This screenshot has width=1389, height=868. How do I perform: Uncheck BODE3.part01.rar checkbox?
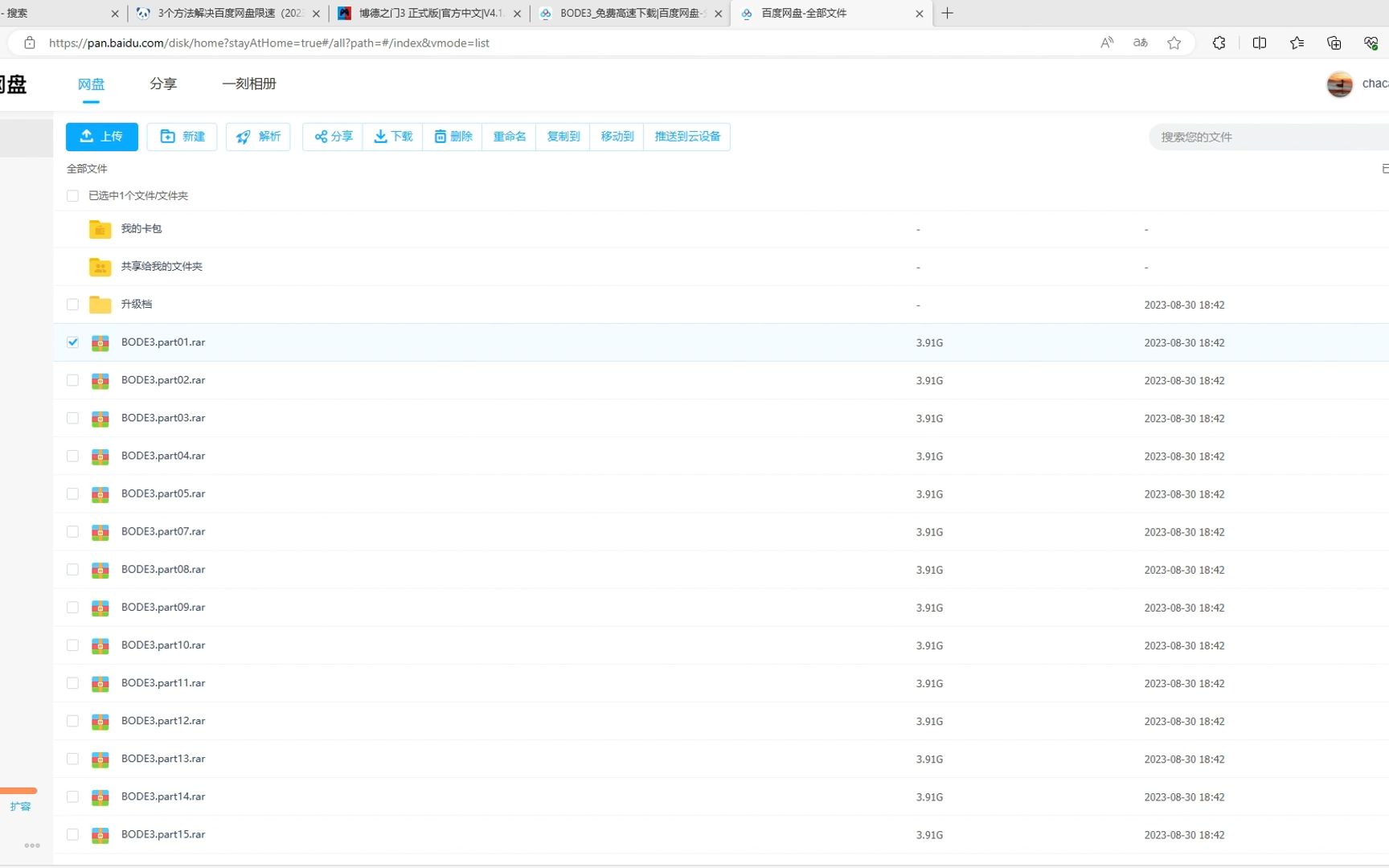click(x=72, y=342)
